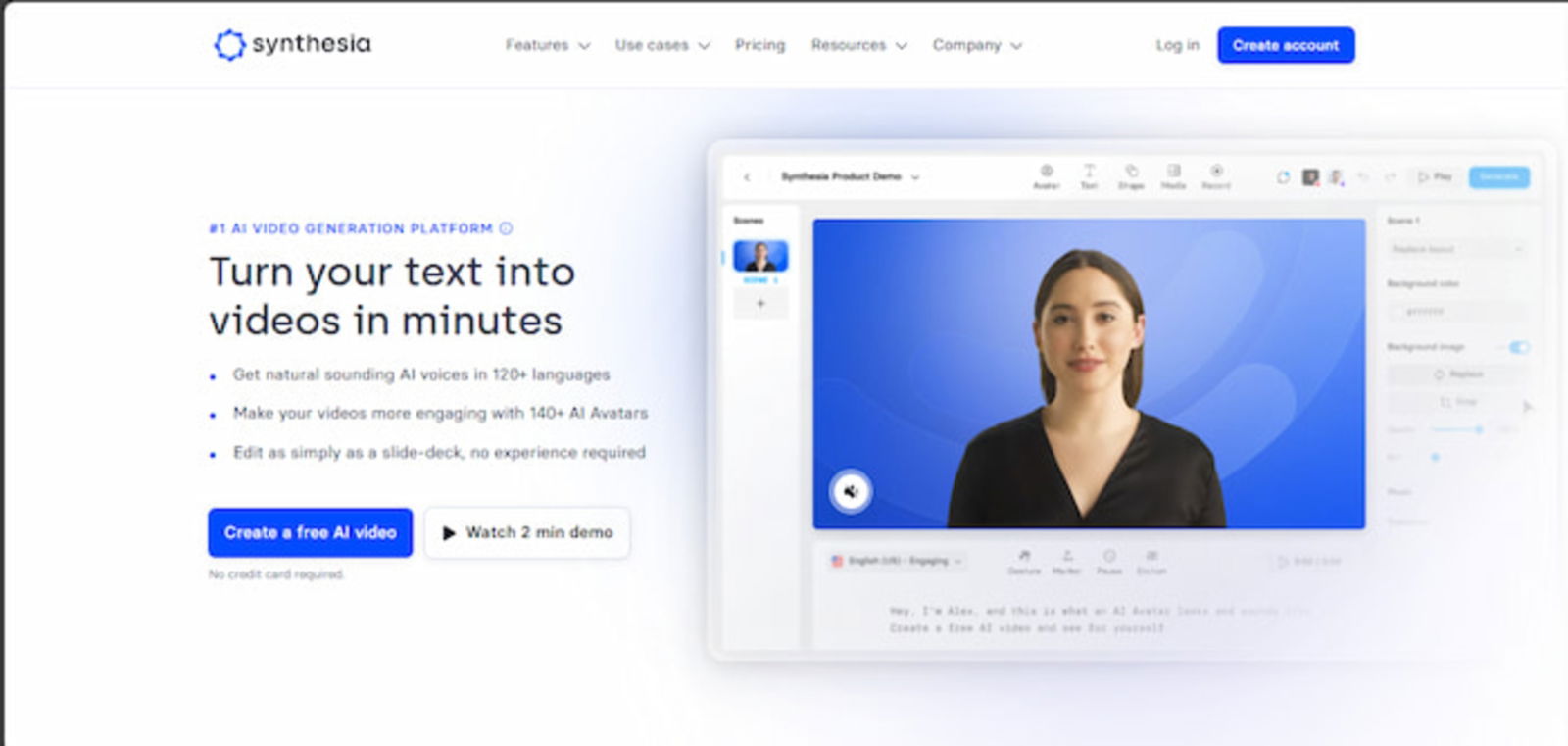The height and width of the screenshot is (746, 1568).
Task: Adjust the Blur slider handle
Action: [x=1436, y=457]
